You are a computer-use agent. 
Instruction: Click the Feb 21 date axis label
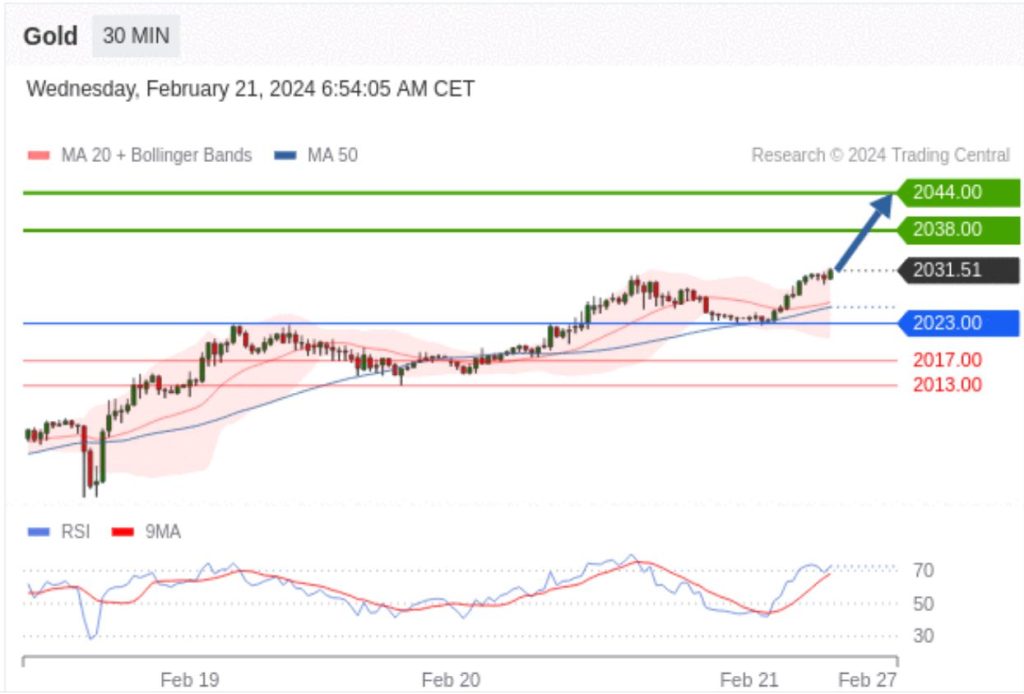pyautogui.click(x=749, y=680)
